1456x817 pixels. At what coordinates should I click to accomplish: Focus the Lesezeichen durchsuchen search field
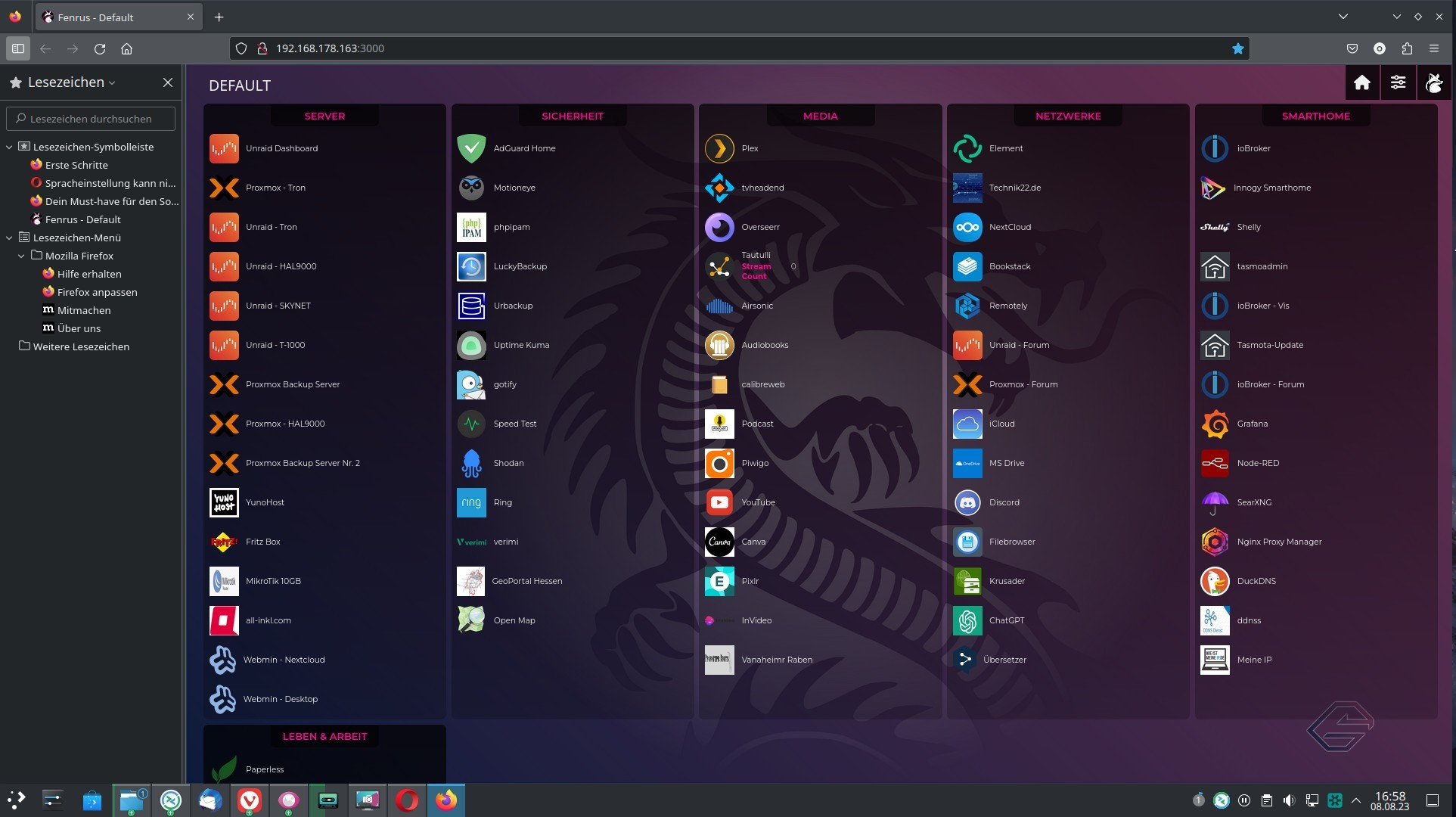pos(91,119)
